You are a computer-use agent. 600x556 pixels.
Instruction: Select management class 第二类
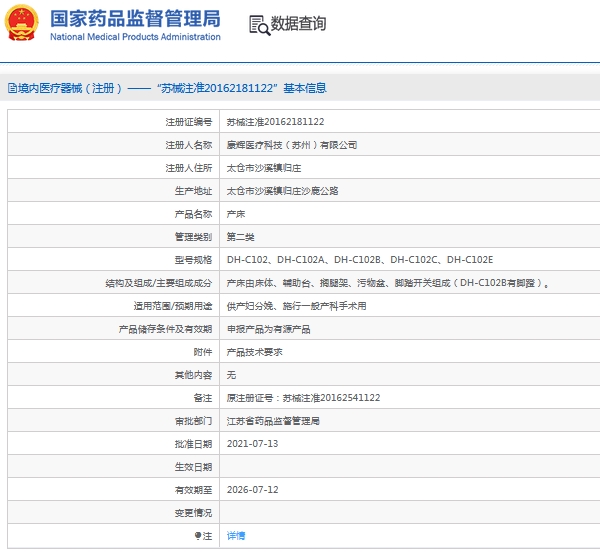click(240, 237)
